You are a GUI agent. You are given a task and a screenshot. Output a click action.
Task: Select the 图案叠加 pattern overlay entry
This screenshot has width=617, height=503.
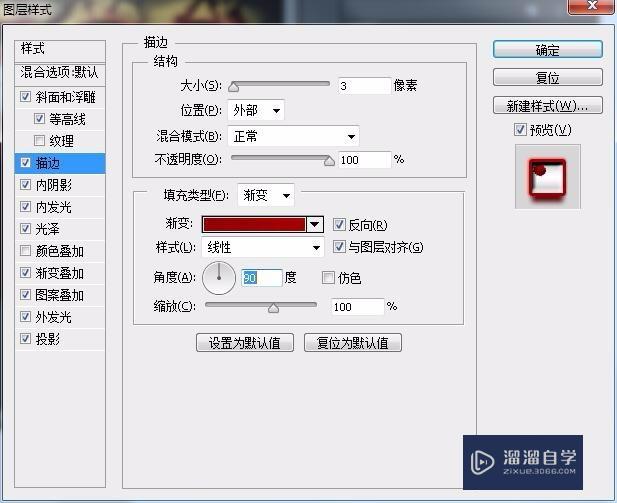60,295
